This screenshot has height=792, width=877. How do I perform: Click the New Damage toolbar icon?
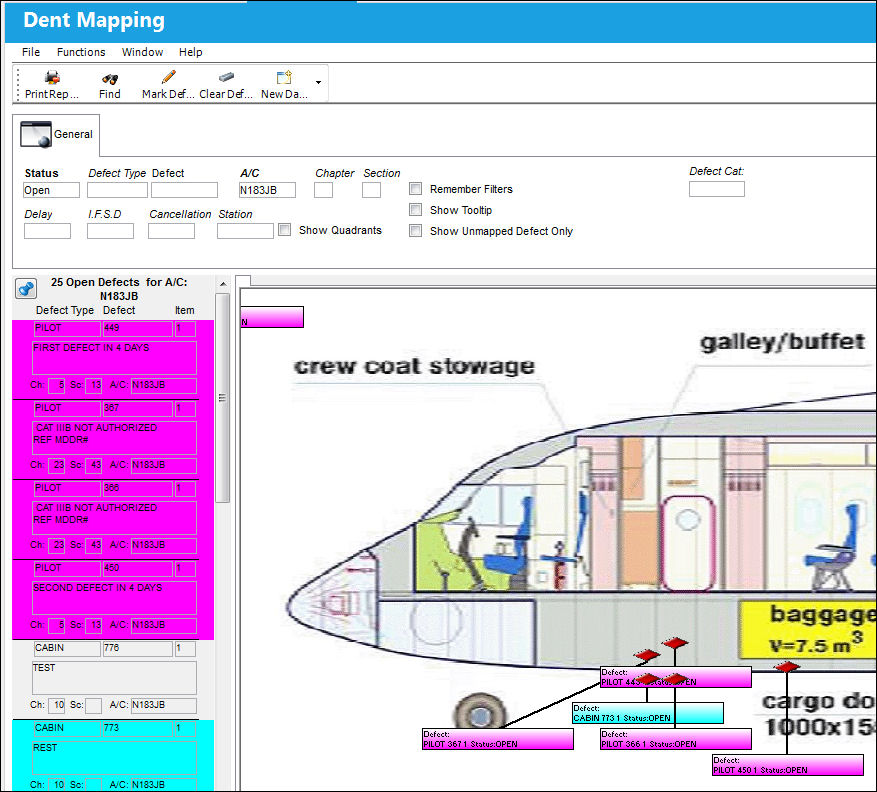tap(284, 77)
